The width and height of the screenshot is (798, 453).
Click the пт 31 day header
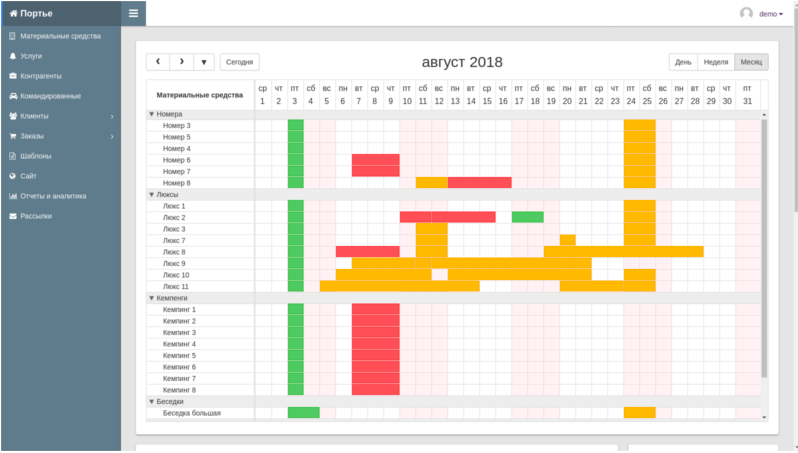click(747, 95)
